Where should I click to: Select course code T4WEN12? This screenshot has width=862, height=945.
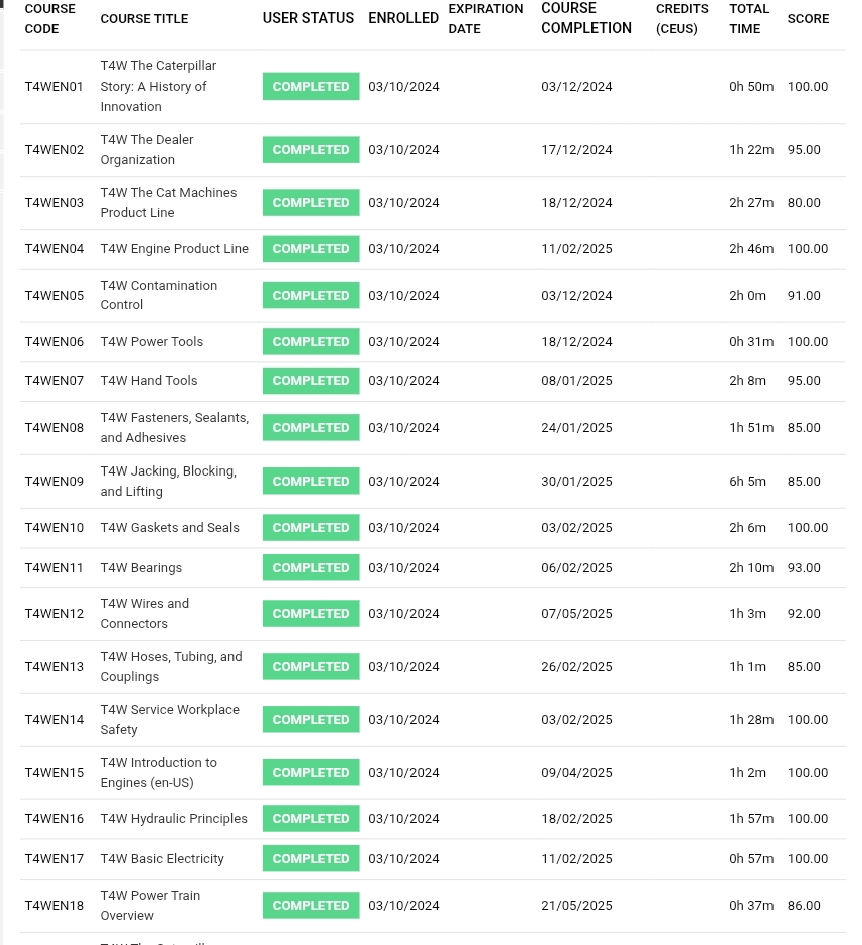(54, 614)
